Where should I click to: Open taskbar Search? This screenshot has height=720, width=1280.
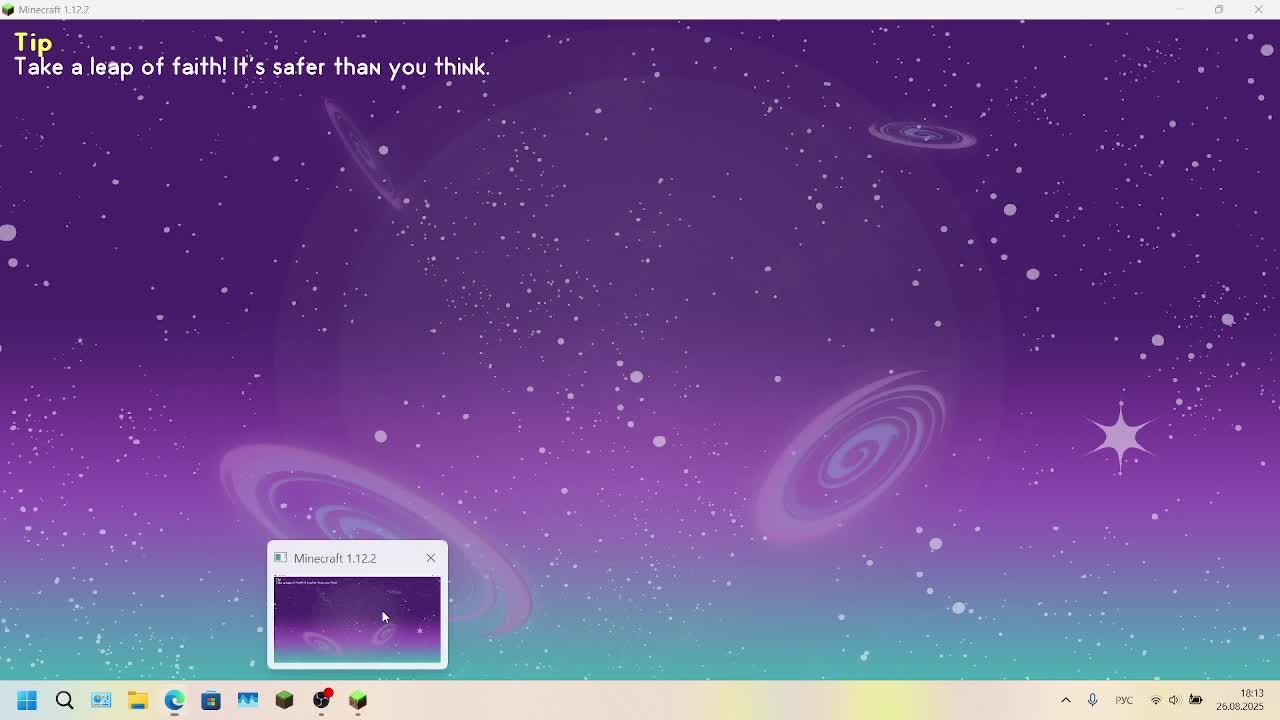pyautogui.click(x=64, y=700)
